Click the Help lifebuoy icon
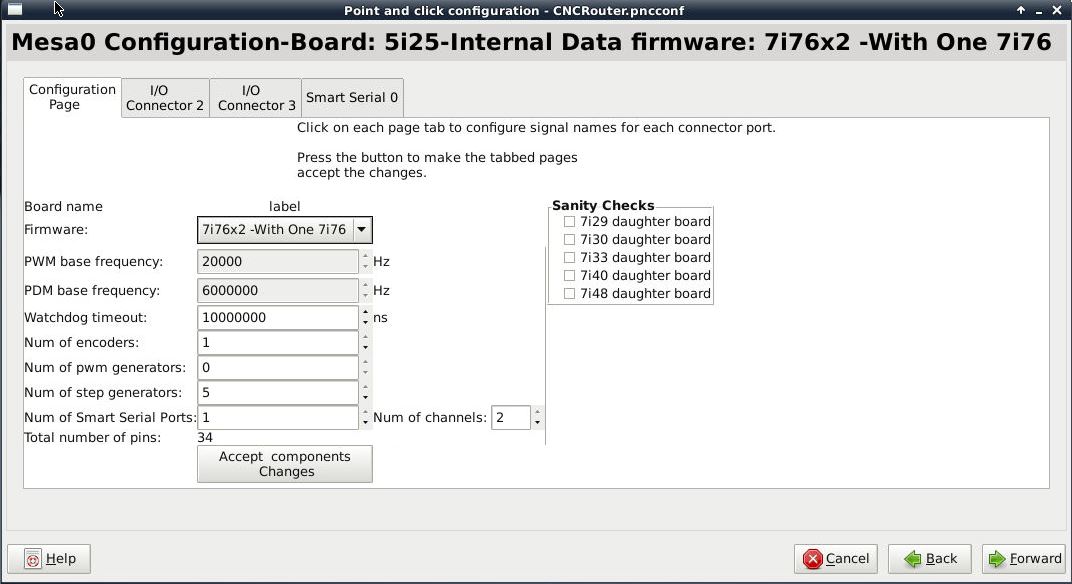The width and height of the screenshot is (1072, 584). coord(32,559)
